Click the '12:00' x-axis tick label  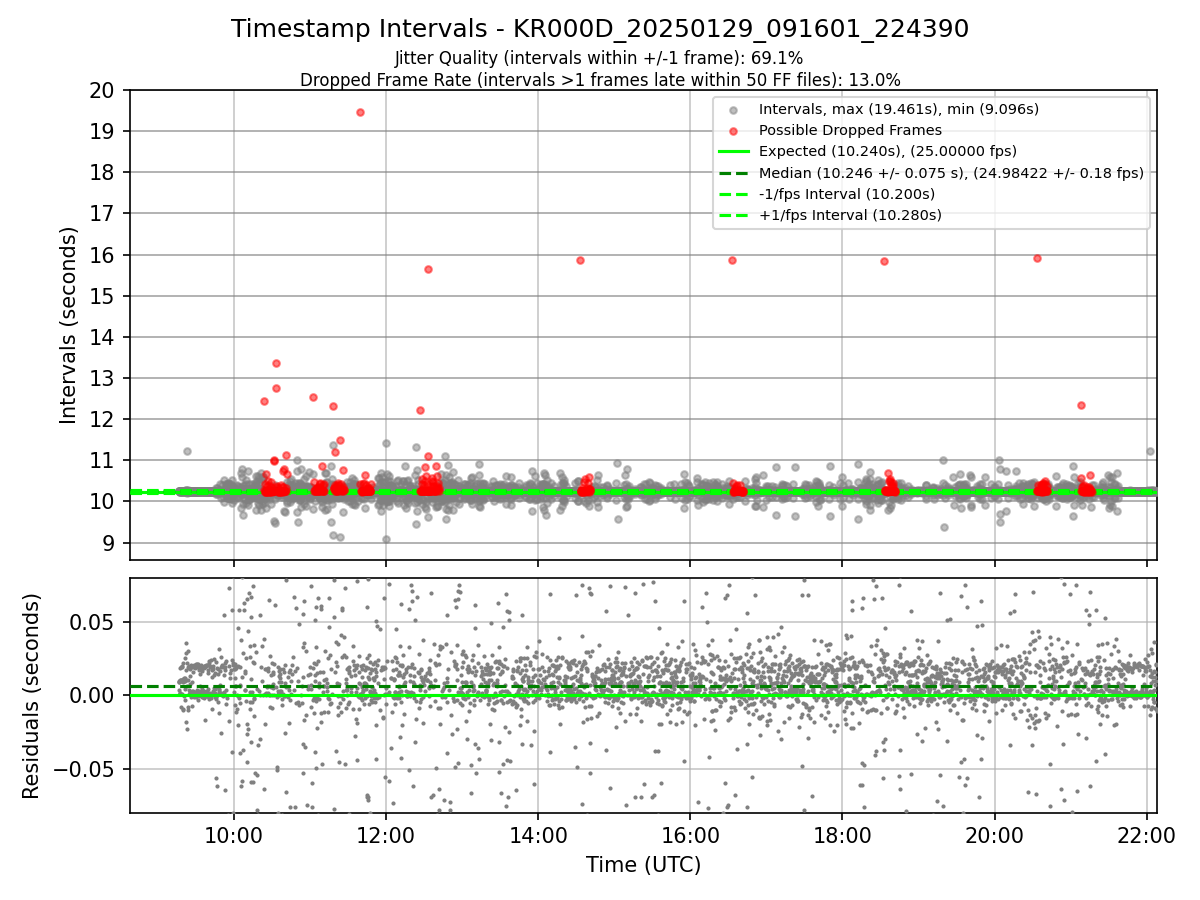386,836
